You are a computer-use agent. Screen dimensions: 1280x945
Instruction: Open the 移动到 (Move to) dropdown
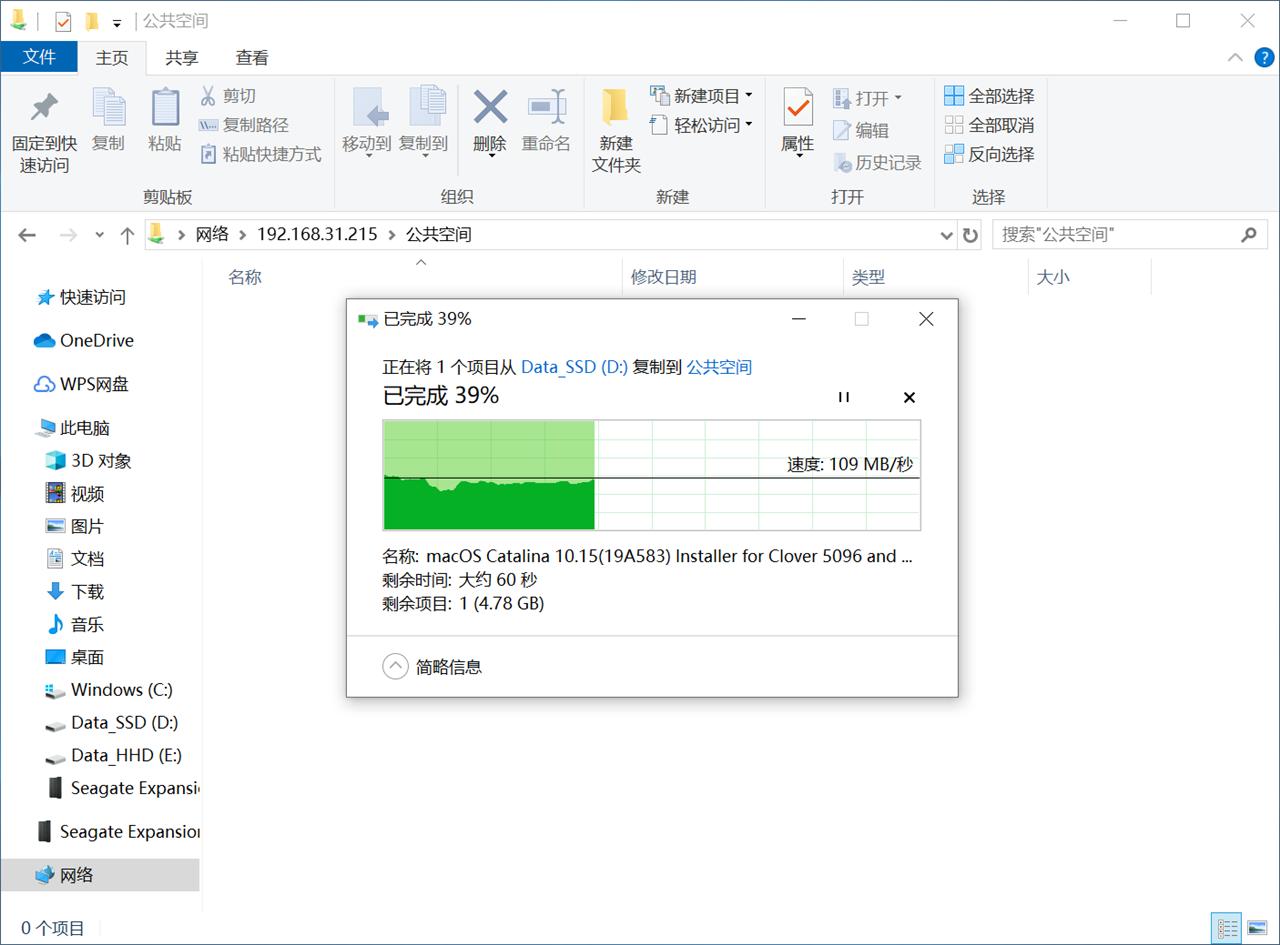click(367, 130)
